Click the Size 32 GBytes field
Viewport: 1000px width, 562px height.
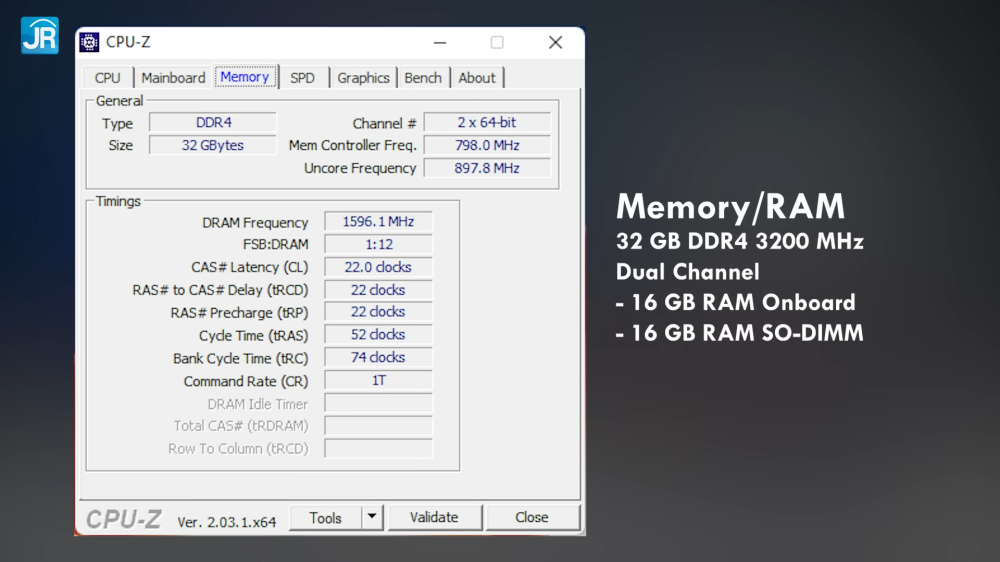coord(212,145)
